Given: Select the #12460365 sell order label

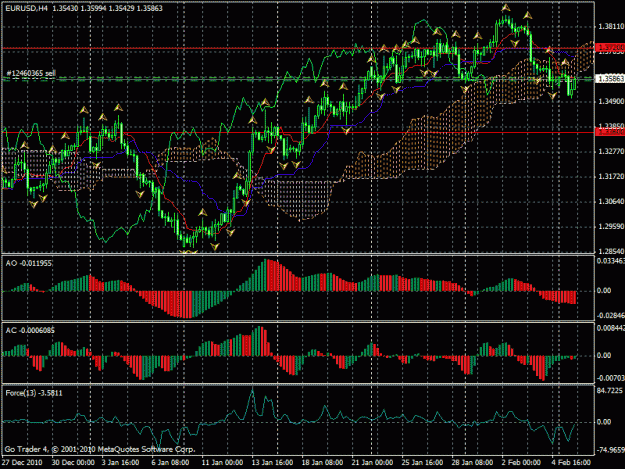Looking at the screenshot, I should 31,73.
